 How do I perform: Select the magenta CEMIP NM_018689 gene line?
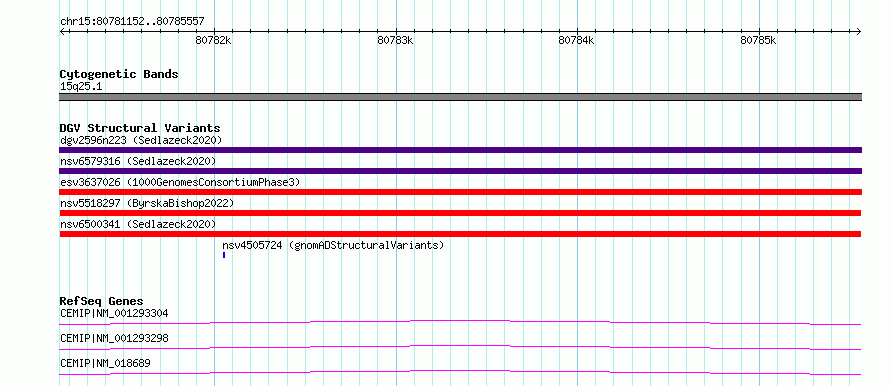[460, 372]
